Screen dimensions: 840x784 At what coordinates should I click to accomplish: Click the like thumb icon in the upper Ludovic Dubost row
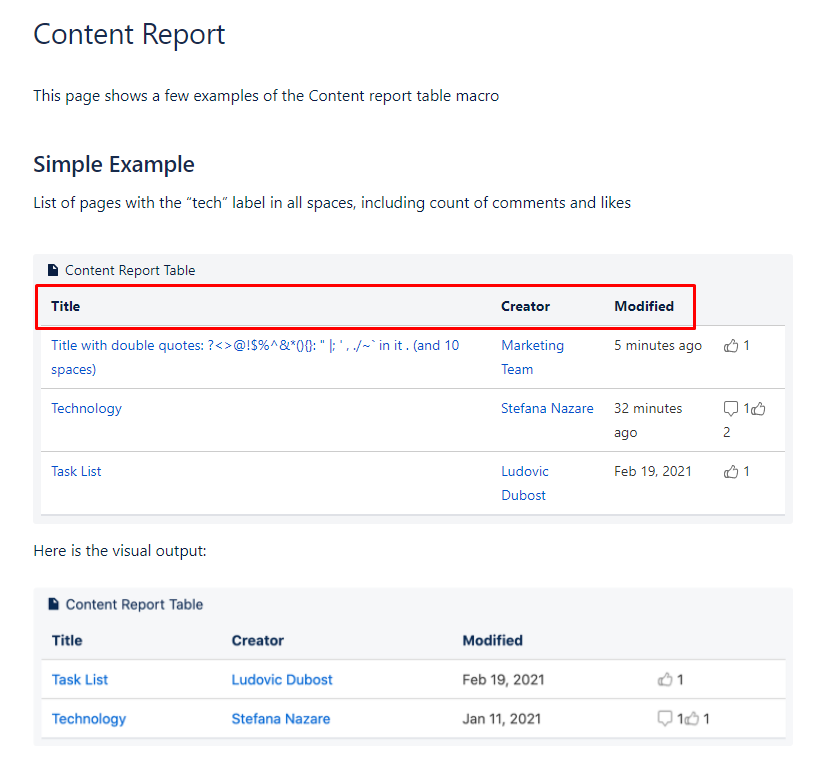[x=731, y=472]
